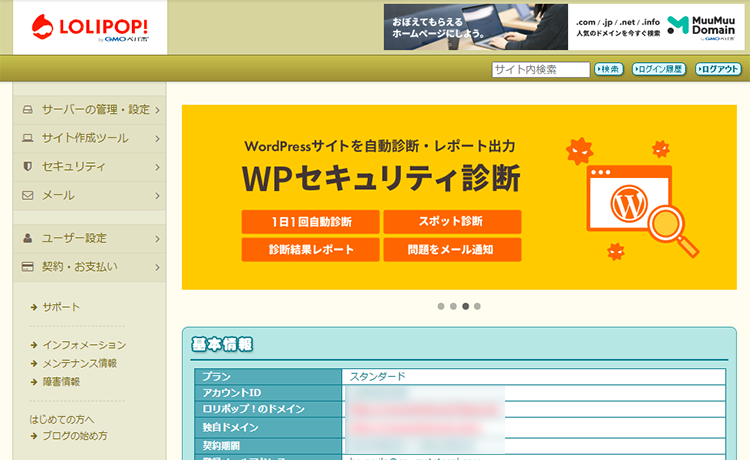Viewport: 750px width, 460px height.
Task: Expand the ユーザー設定 chevron
Action: point(157,239)
